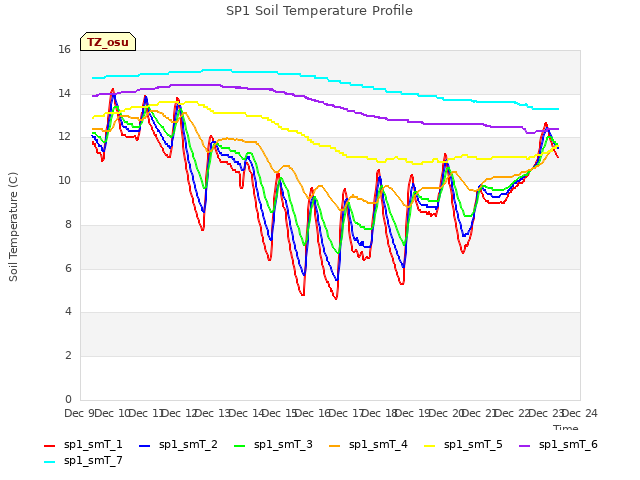This screenshot has height=480, width=640.
Task: Click the sp1_smT_2 blue legend swatch
Action: click(x=144, y=446)
